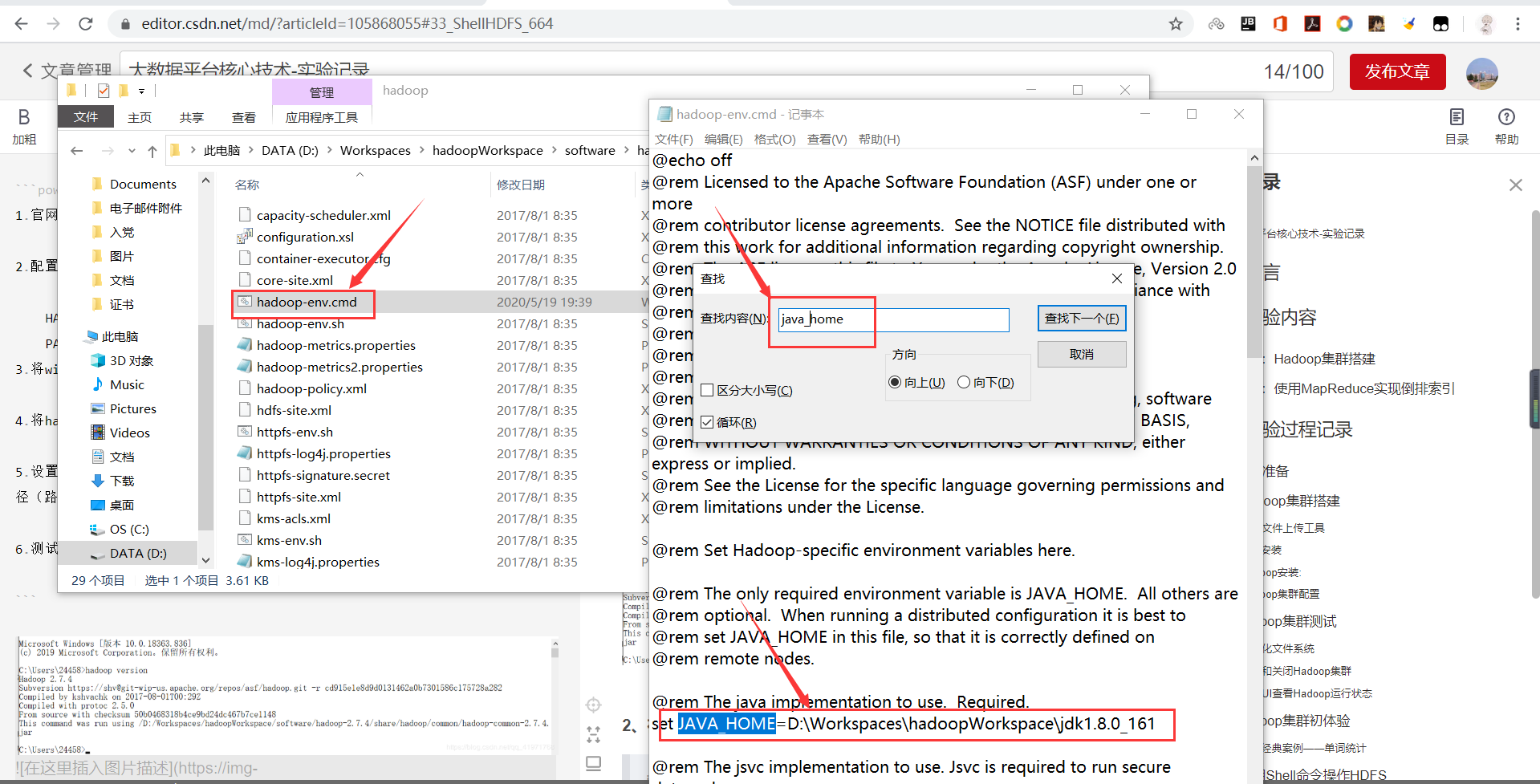Close the CSDN outline panel with the X
The image size is (1540, 784).
coord(1515,185)
